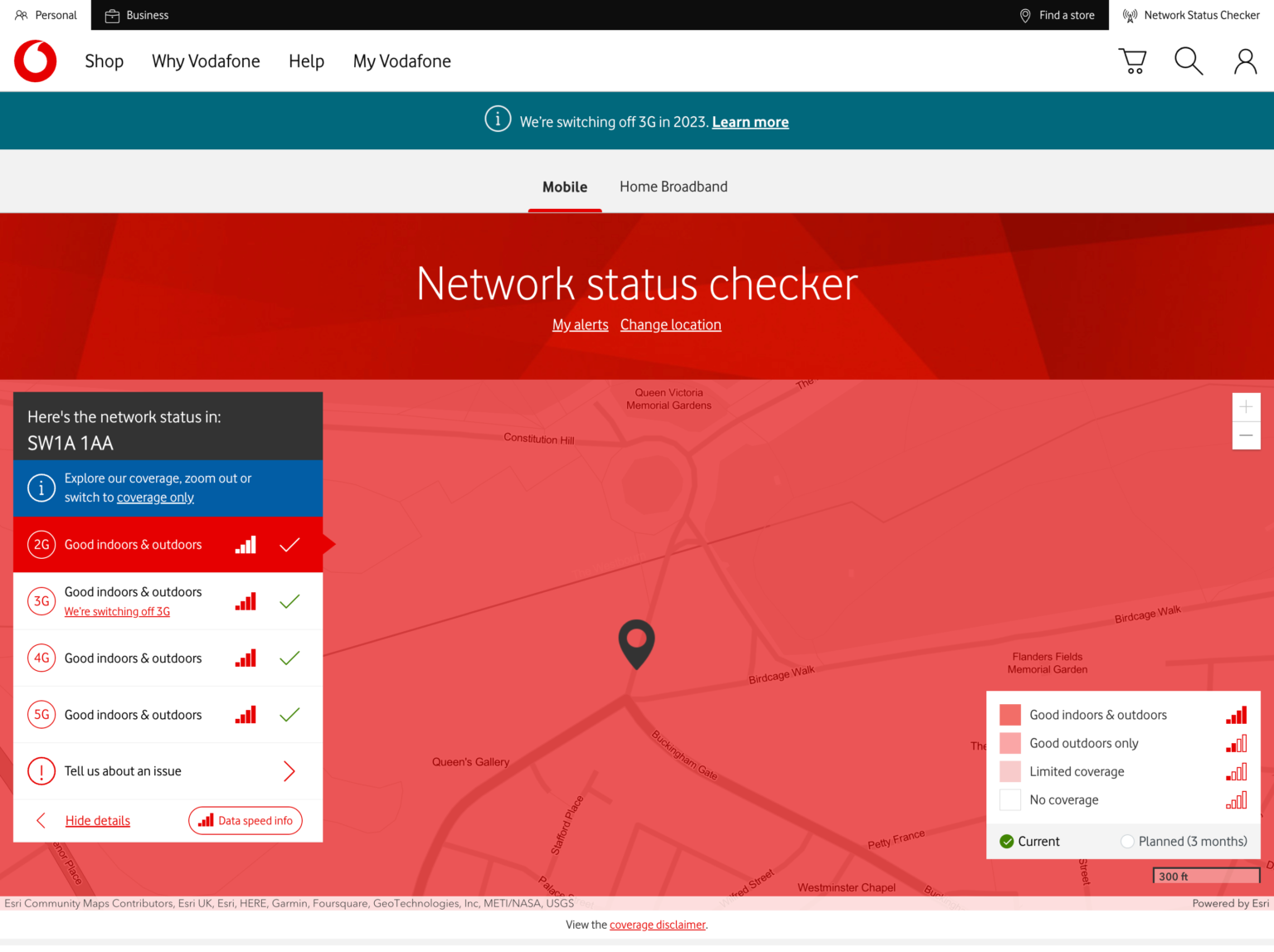Switch to the Home Broadband tab
The height and width of the screenshot is (952, 1274).
[x=673, y=187]
